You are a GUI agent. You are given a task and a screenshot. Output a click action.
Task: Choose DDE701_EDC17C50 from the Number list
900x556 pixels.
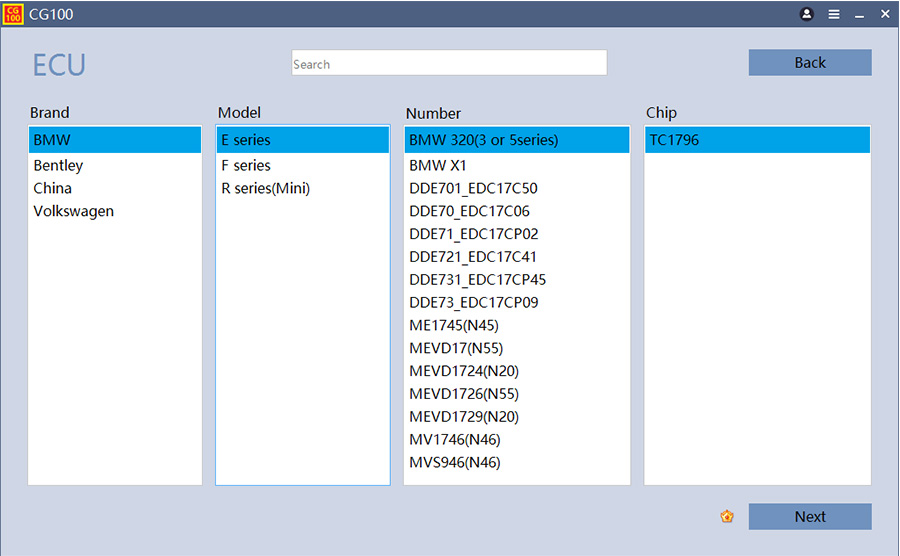[x=473, y=188]
